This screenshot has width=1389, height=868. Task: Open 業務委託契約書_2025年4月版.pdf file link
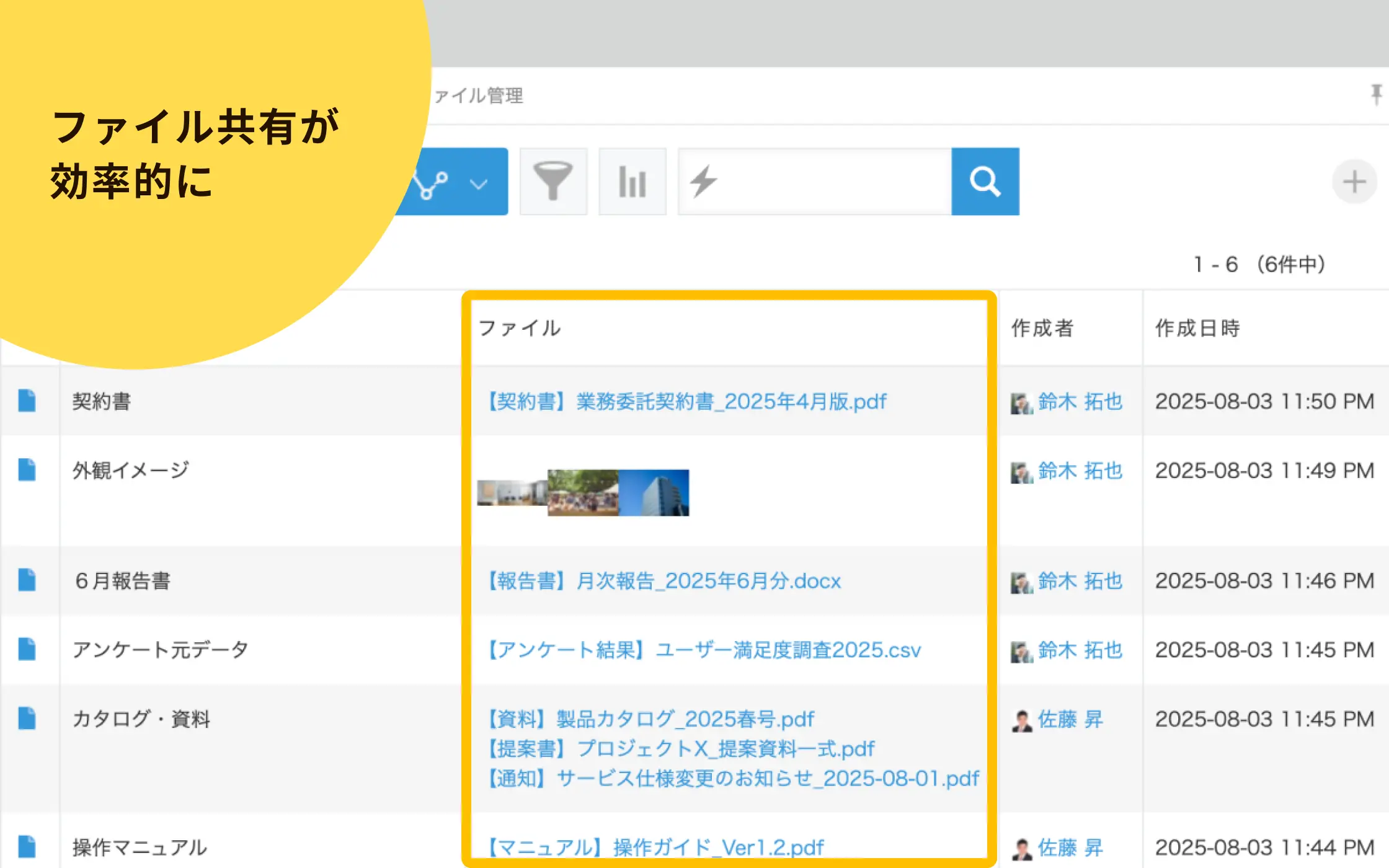coord(687,401)
